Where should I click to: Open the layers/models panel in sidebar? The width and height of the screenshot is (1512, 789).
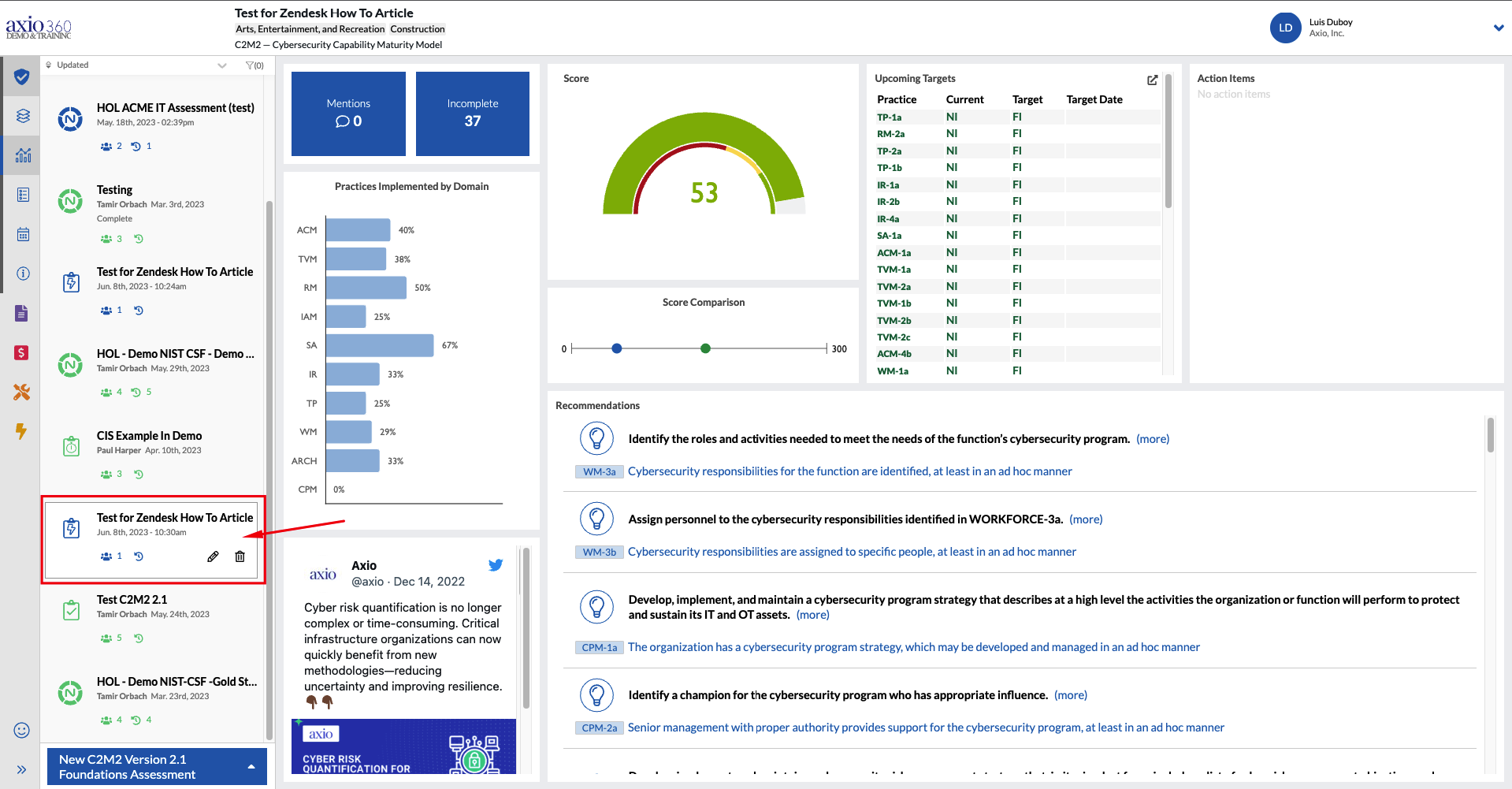point(21,115)
